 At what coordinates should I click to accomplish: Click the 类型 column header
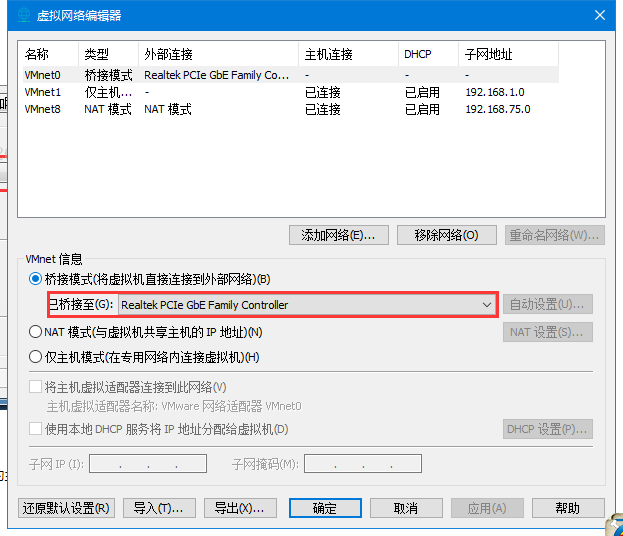pos(108,54)
